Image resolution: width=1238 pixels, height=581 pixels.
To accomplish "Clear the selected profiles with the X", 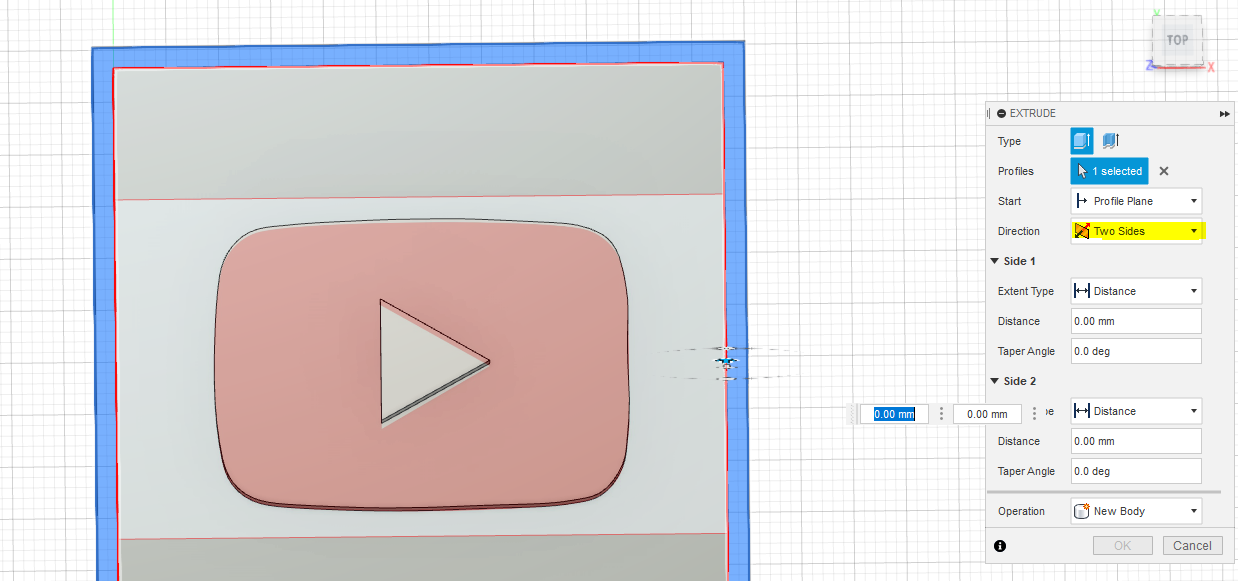I will [1164, 171].
